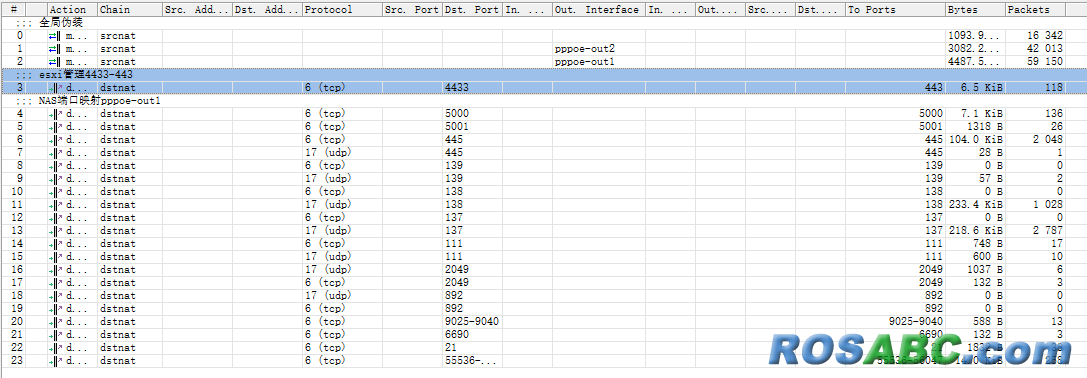Select dst-nat icon on rule 20 port 9025-9040
The width and height of the screenshot is (1087, 378).
tap(55, 321)
